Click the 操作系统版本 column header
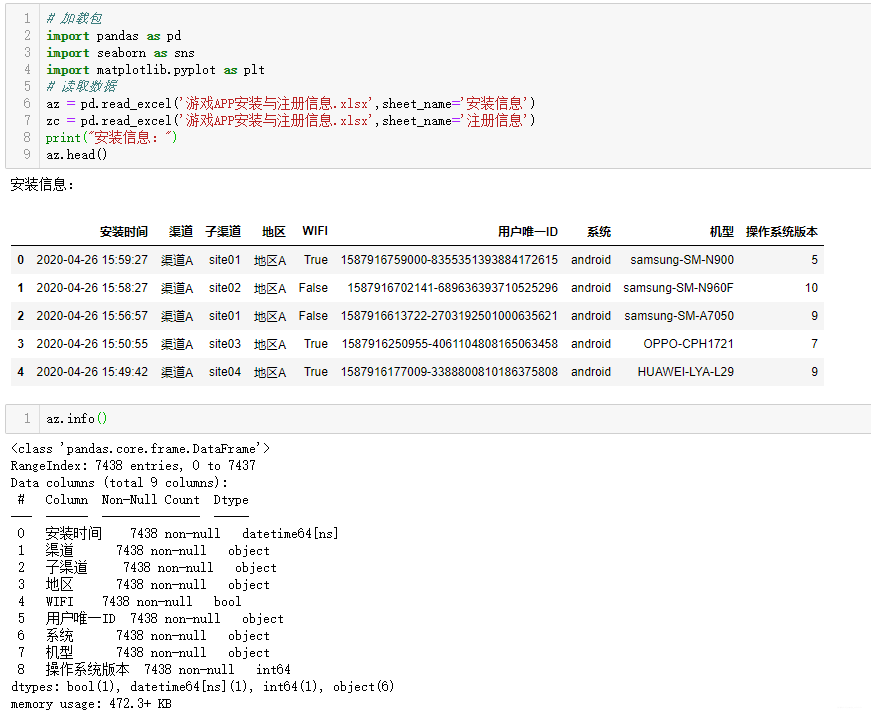The image size is (871, 718). [782, 232]
